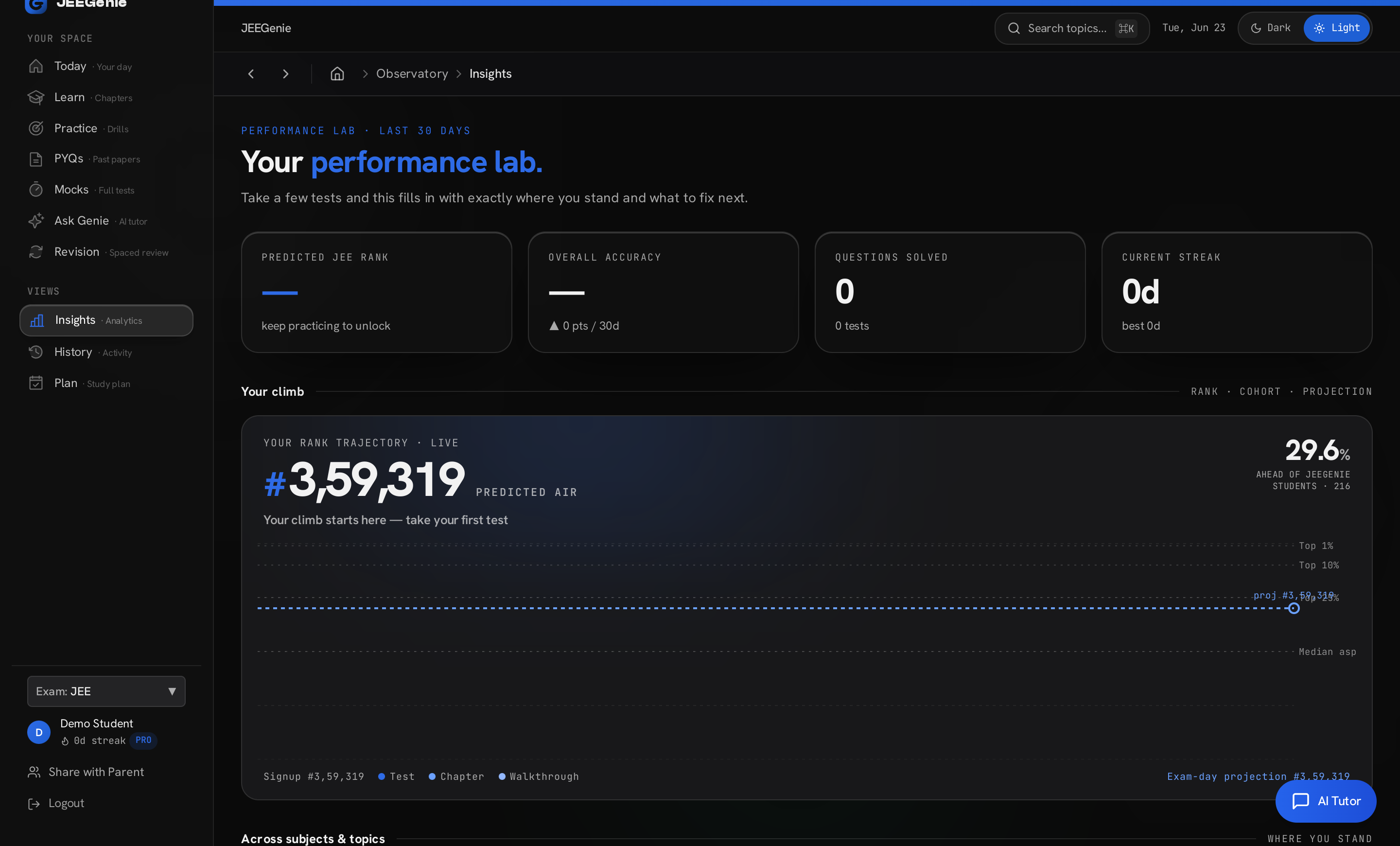Open Revision spaced review
Viewport: 1400px width, 846px height.
pos(106,252)
